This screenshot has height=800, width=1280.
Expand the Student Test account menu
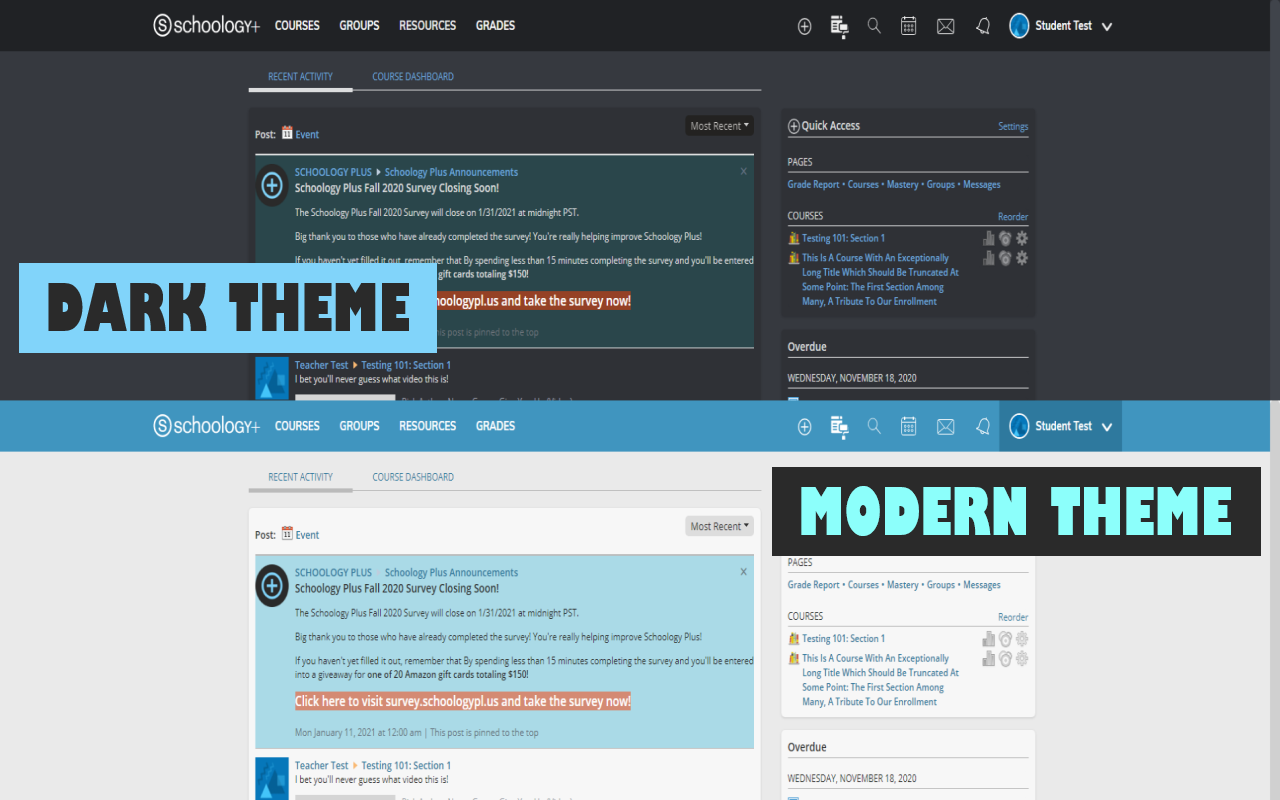pos(1061,26)
